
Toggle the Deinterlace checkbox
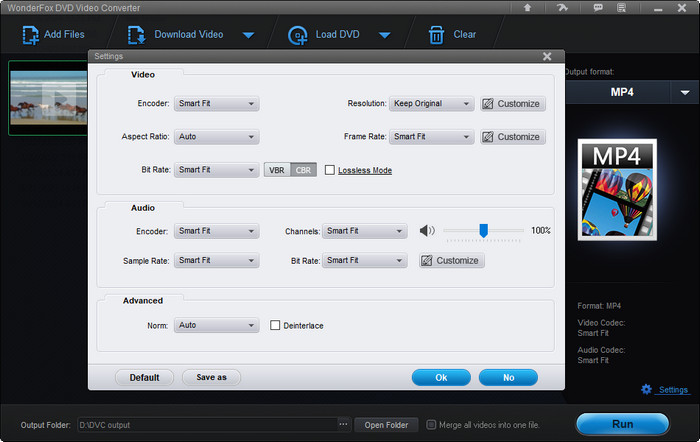(x=276, y=325)
